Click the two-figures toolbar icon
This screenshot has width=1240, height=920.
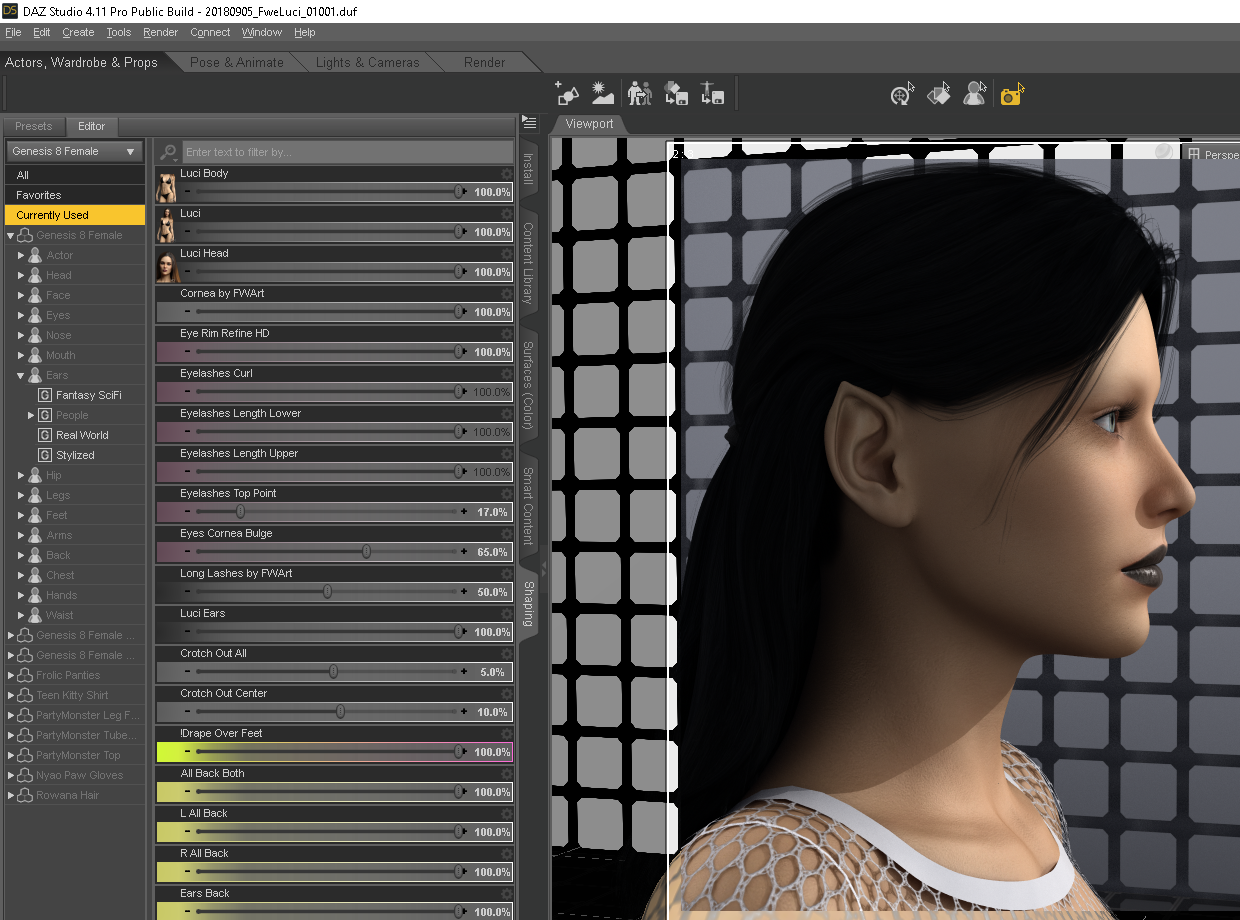(x=640, y=94)
